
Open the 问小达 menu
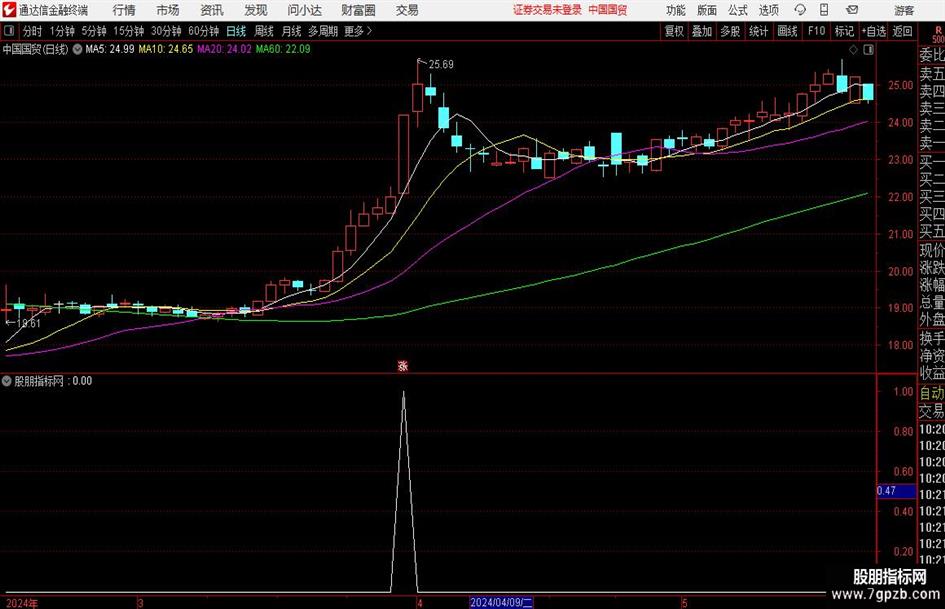[x=304, y=10]
